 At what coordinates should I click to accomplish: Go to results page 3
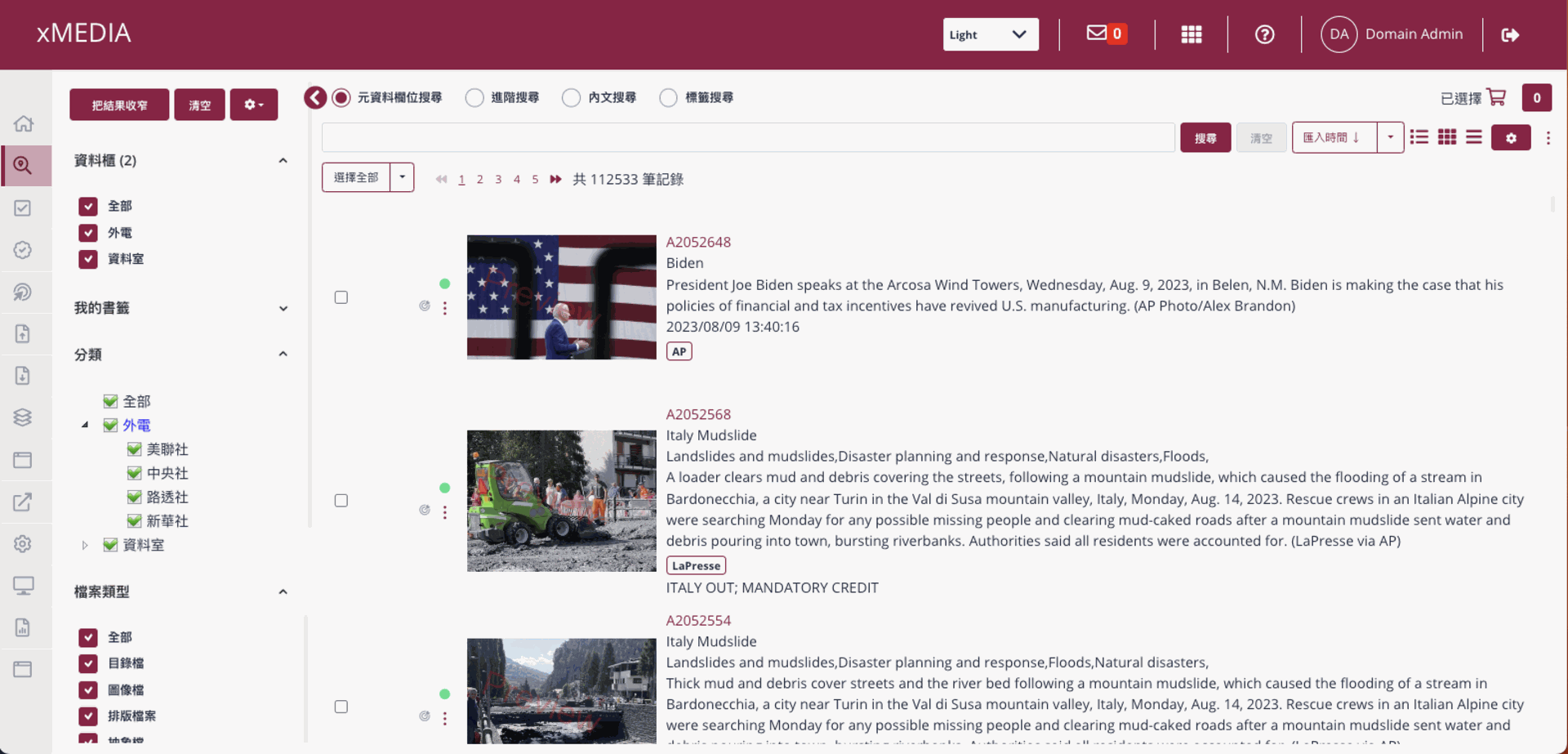(498, 180)
